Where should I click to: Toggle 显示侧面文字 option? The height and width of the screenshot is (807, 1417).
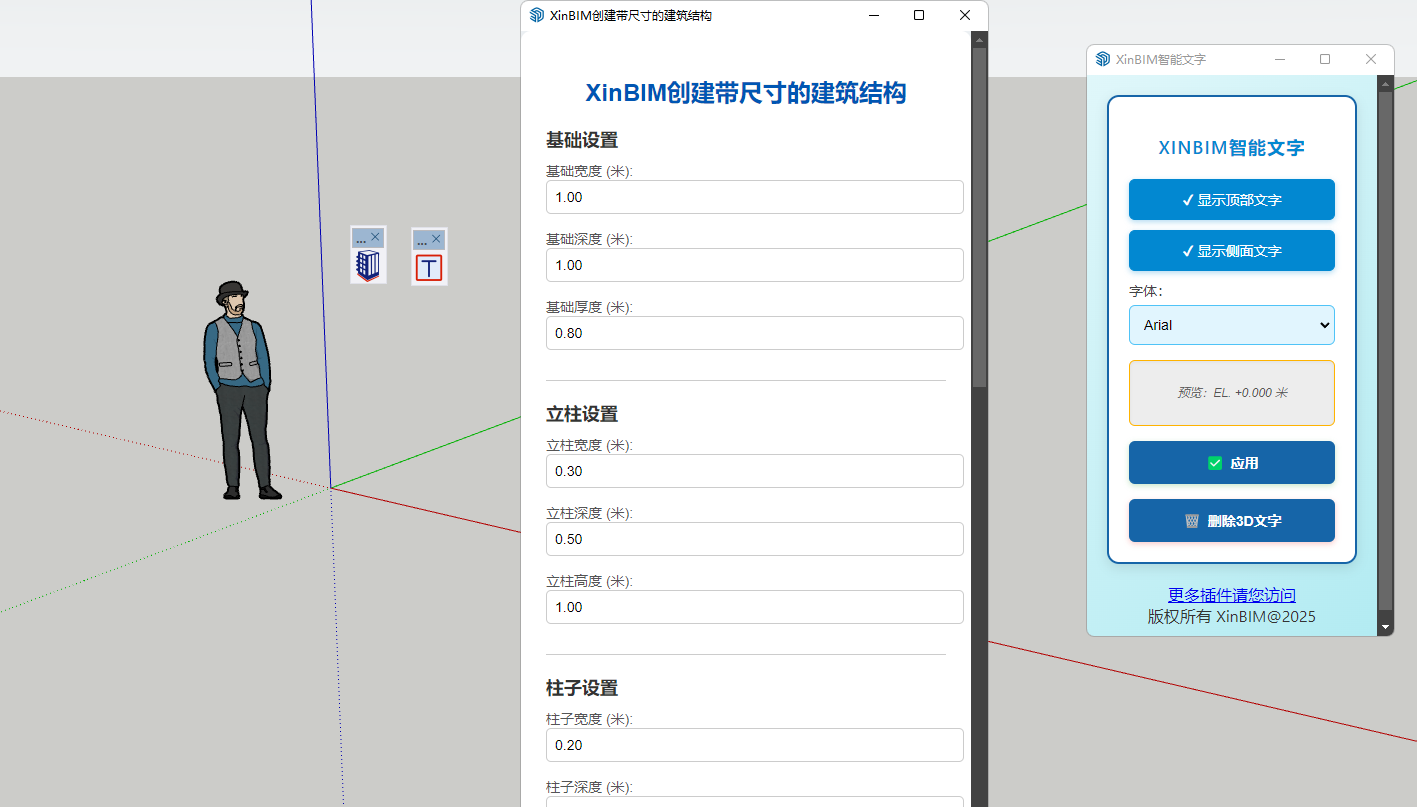coord(1231,251)
